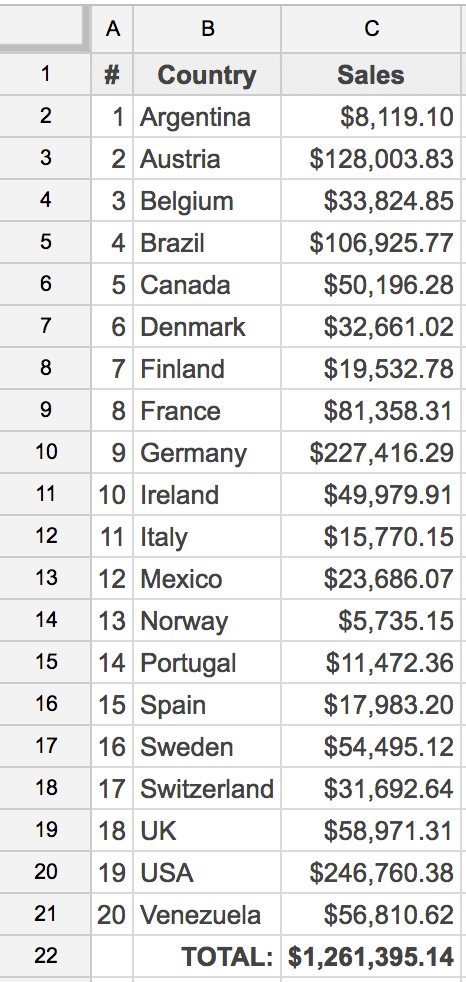Select the Germany country cell
The image size is (466, 982).
click(x=207, y=452)
